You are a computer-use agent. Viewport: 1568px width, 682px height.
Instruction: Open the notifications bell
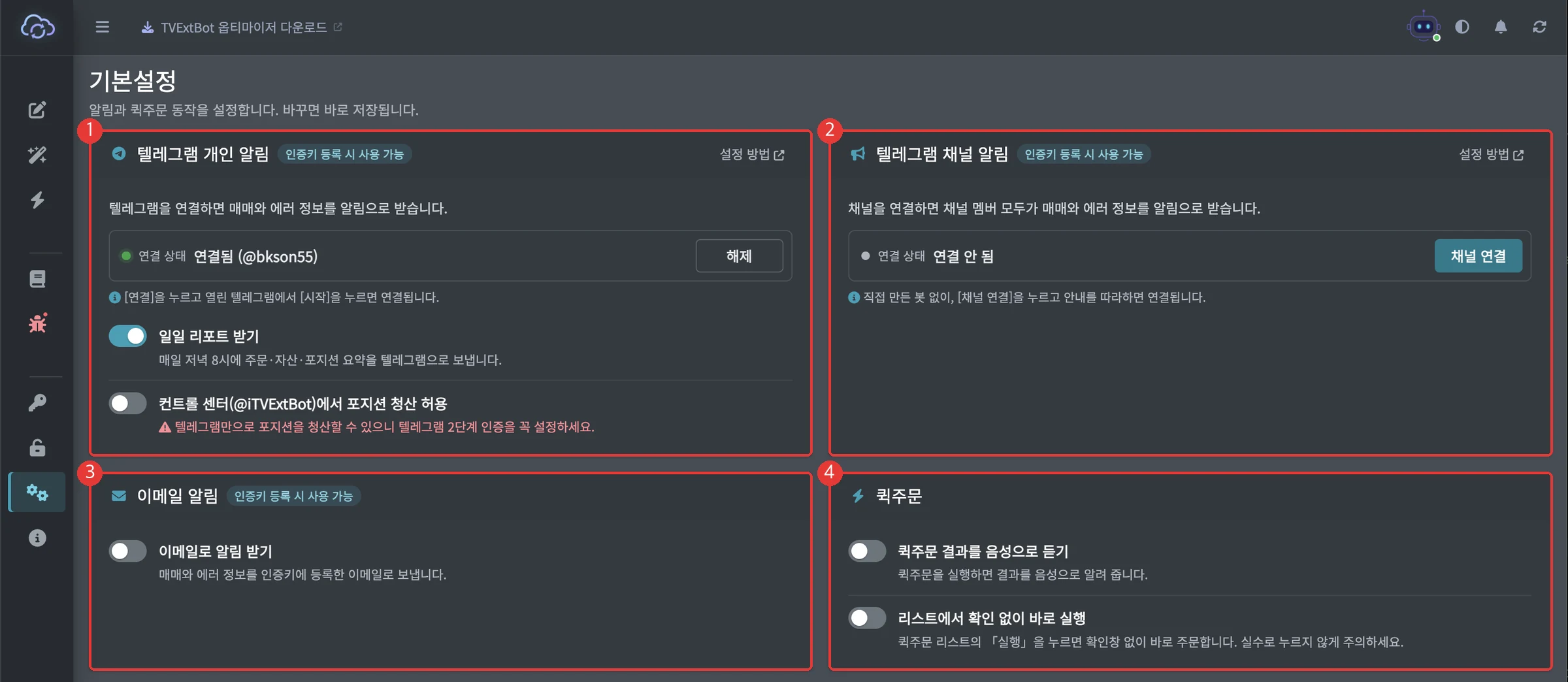coord(1501,27)
